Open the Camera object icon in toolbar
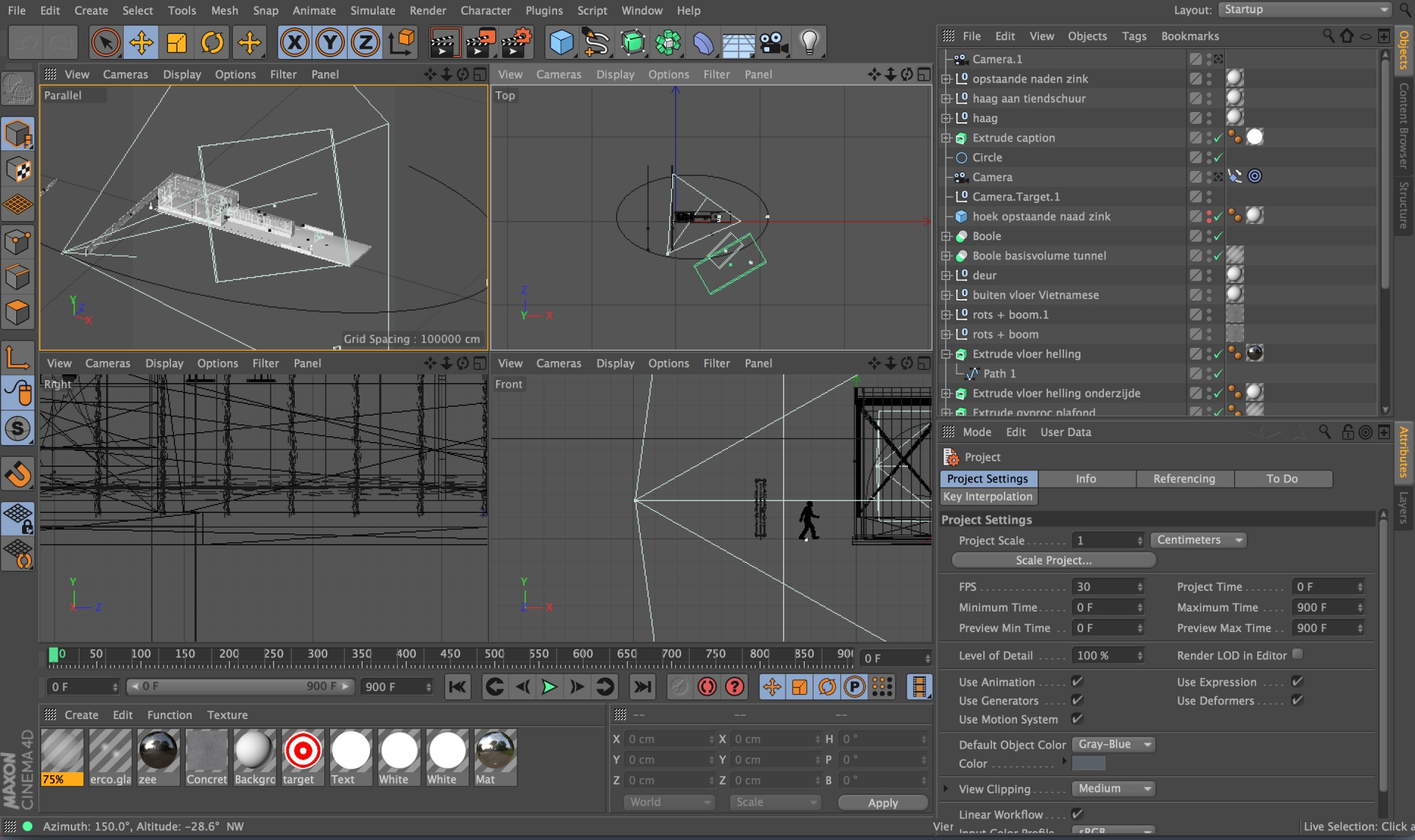The height and width of the screenshot is (840, 1415). (x=774, y=43)
